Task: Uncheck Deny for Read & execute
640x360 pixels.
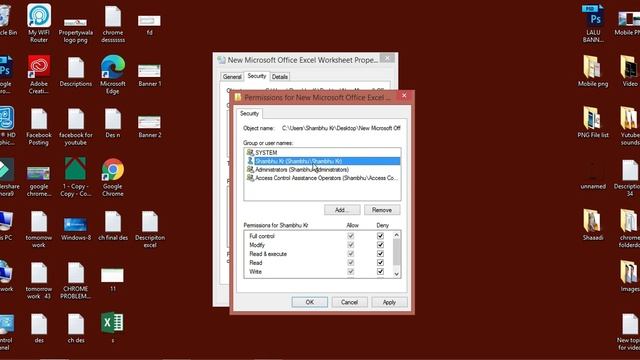Action: coord(380,254)
